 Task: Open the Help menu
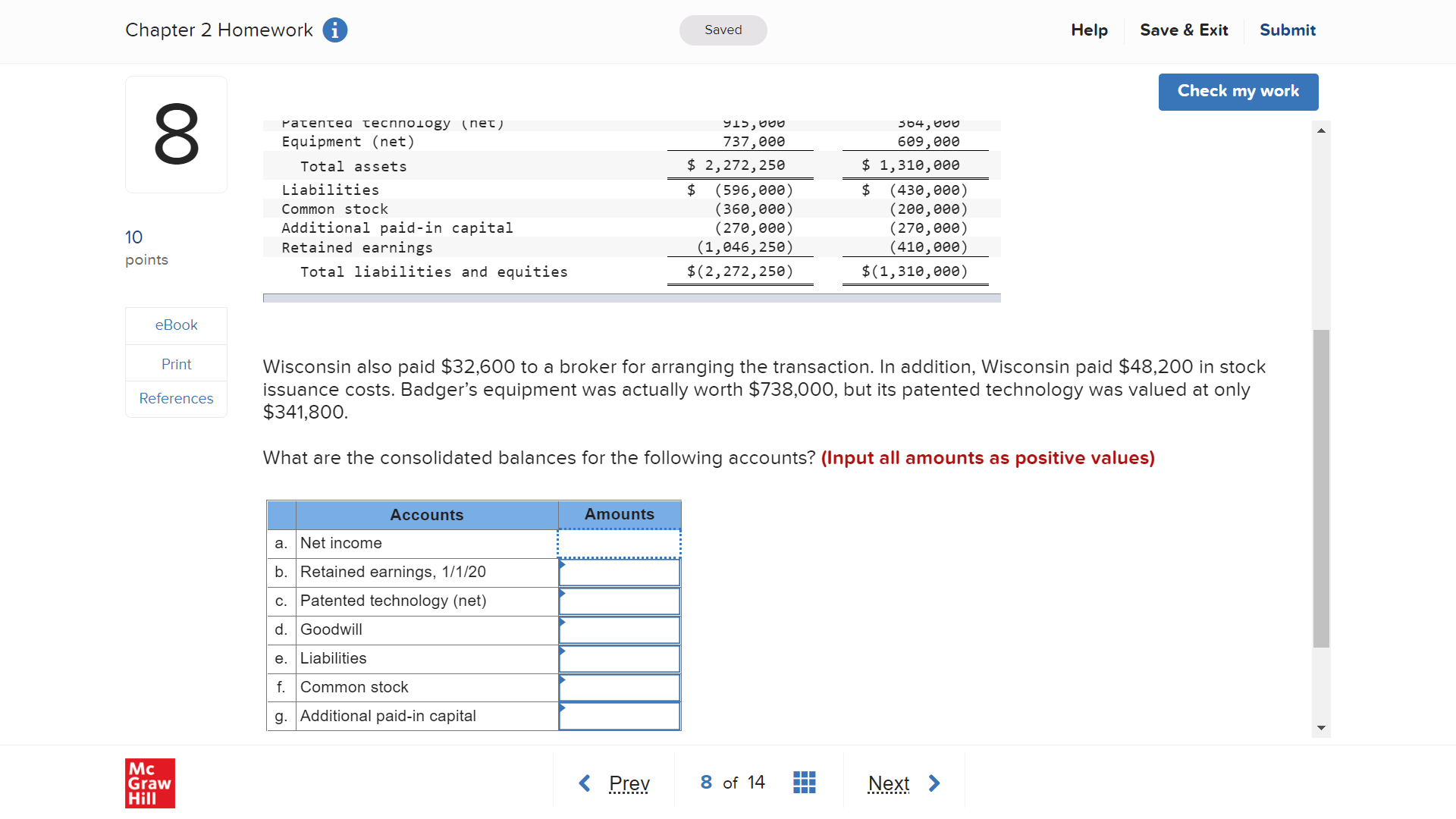1089,30
